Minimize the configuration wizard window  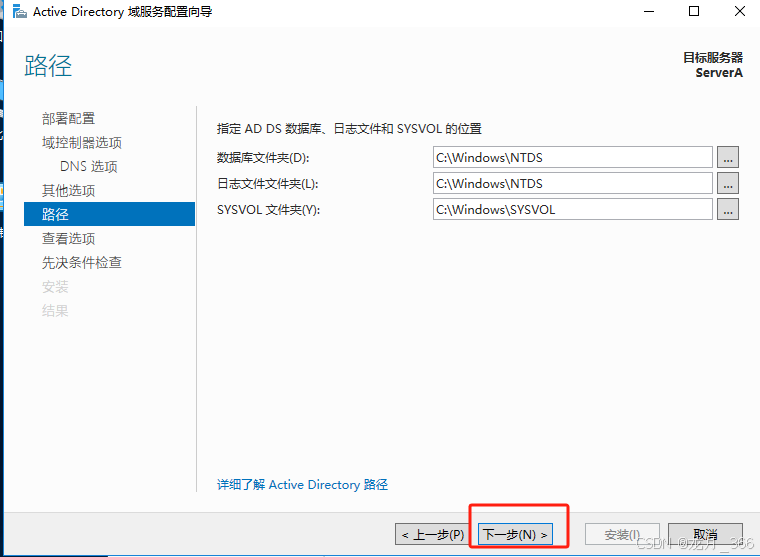coord(649,11)
